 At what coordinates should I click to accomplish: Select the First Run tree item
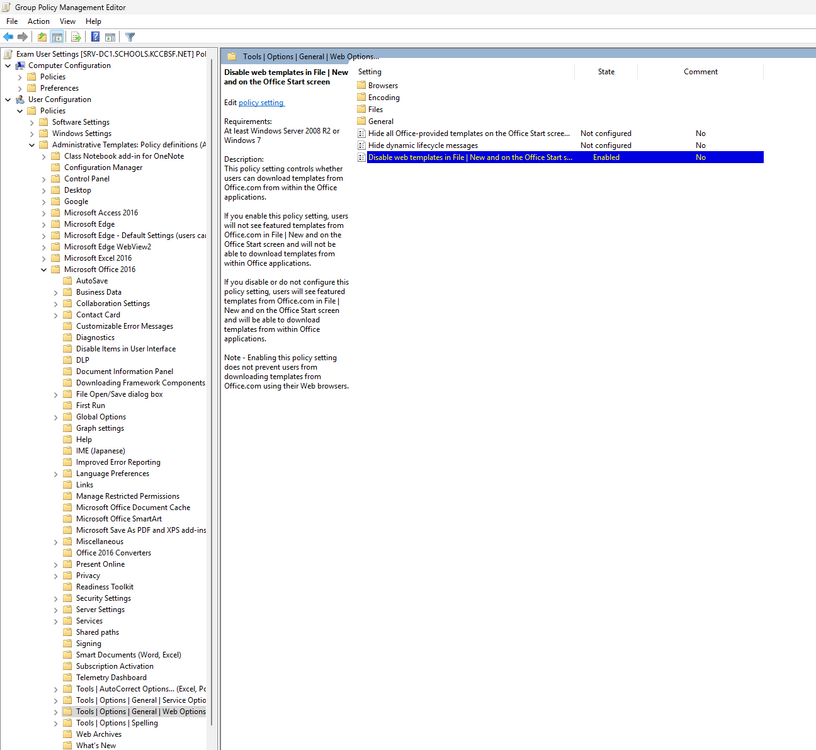click(x=91, y=405)
